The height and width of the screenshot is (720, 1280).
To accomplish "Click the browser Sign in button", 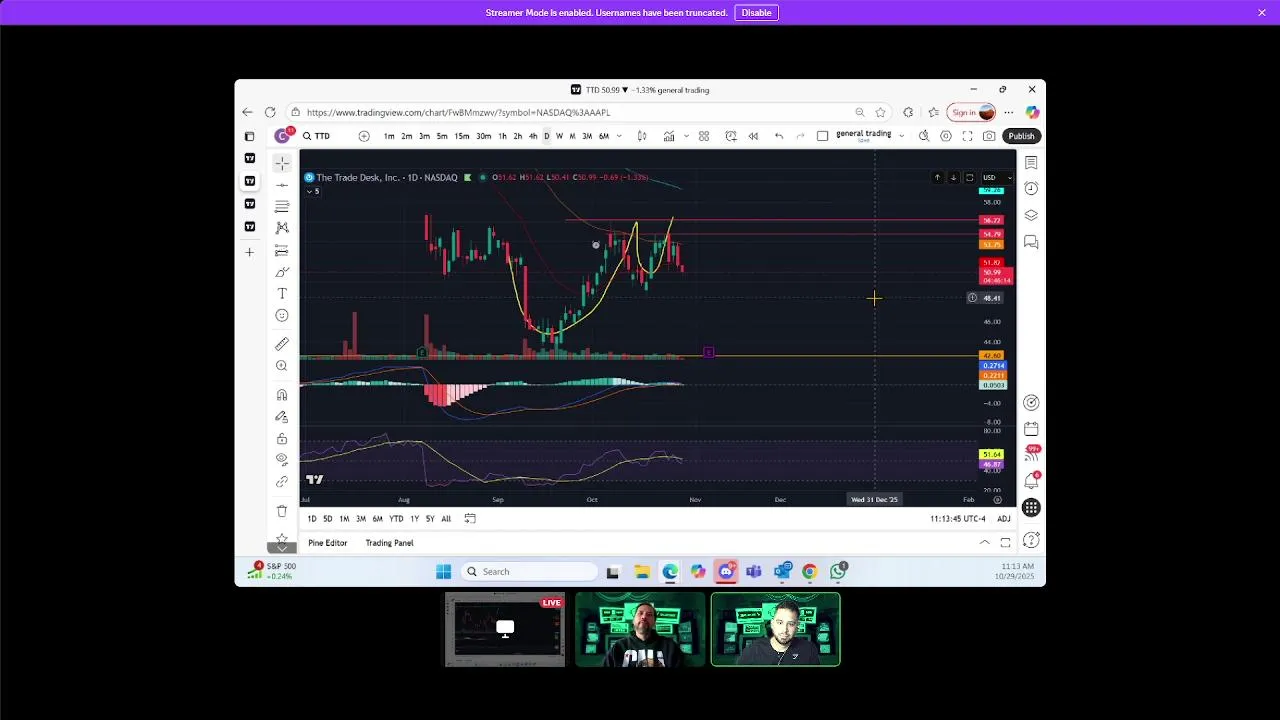I will (973, 112).
